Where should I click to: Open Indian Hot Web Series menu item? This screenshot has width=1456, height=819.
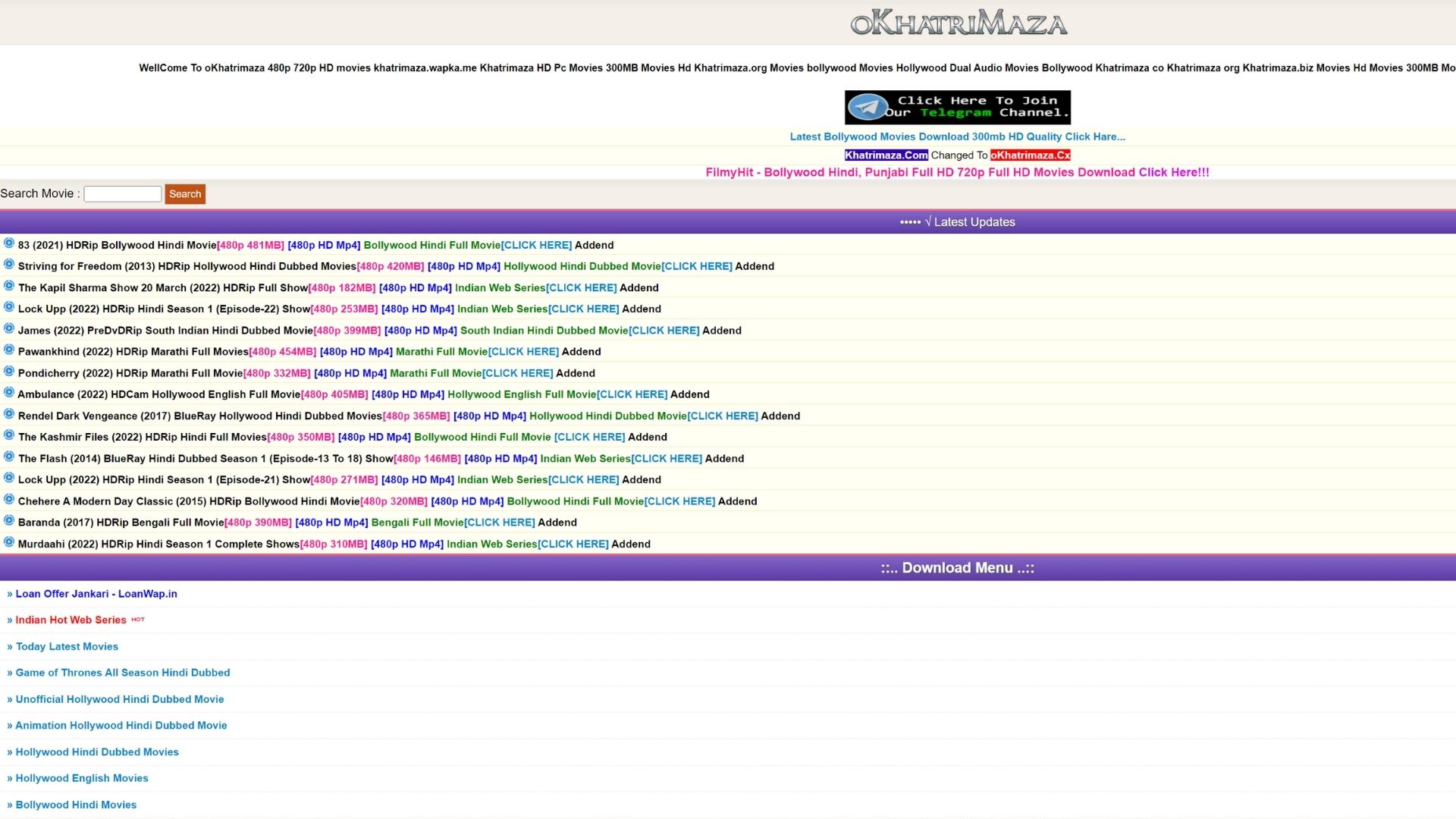71,620
